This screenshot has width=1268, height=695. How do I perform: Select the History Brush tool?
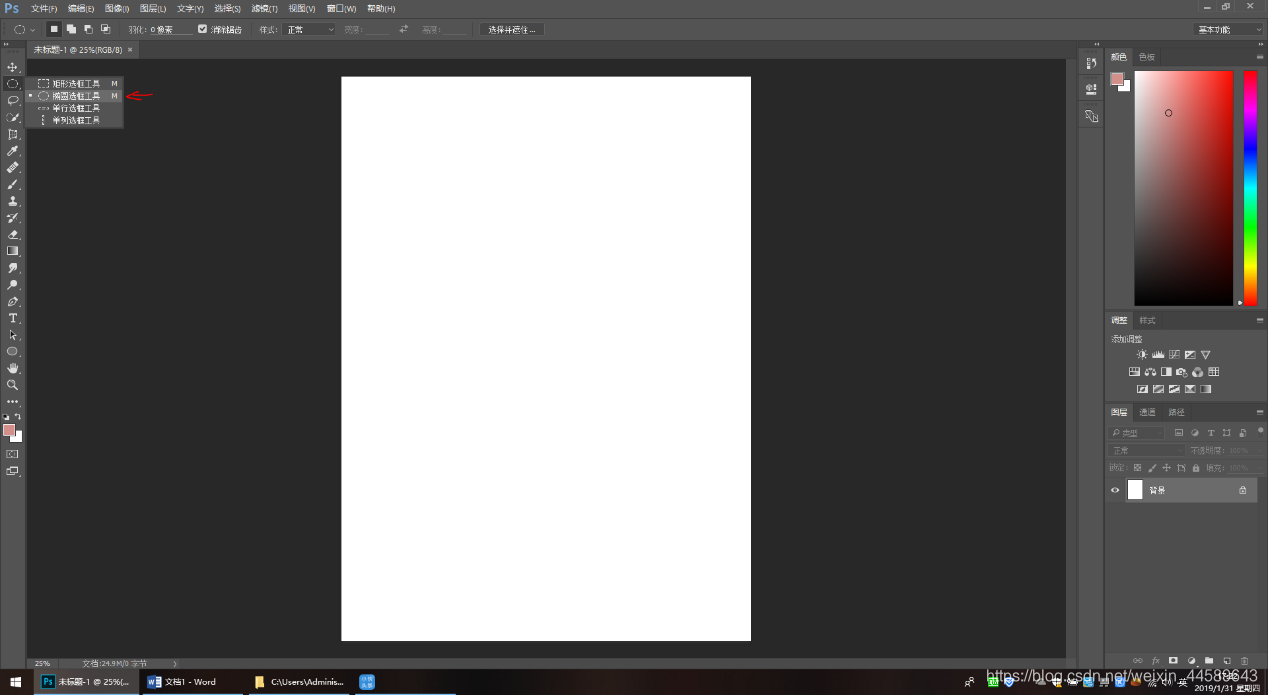click(13, 217)
